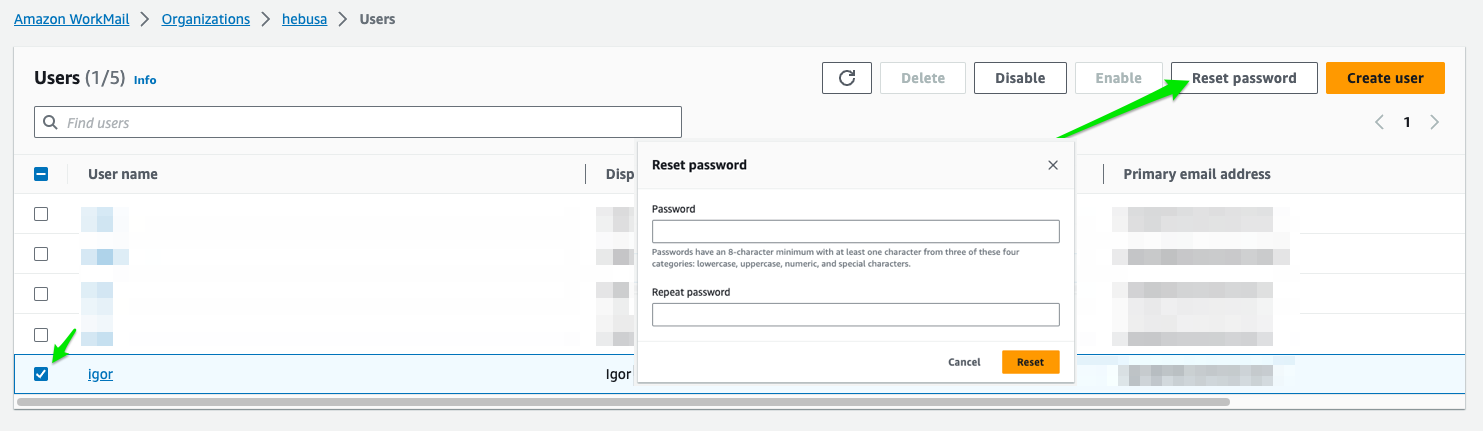The height and width of the screenshot is (431, 1483).
Task: Check the second user row checkbox
Action: click(x=41, y=254)
